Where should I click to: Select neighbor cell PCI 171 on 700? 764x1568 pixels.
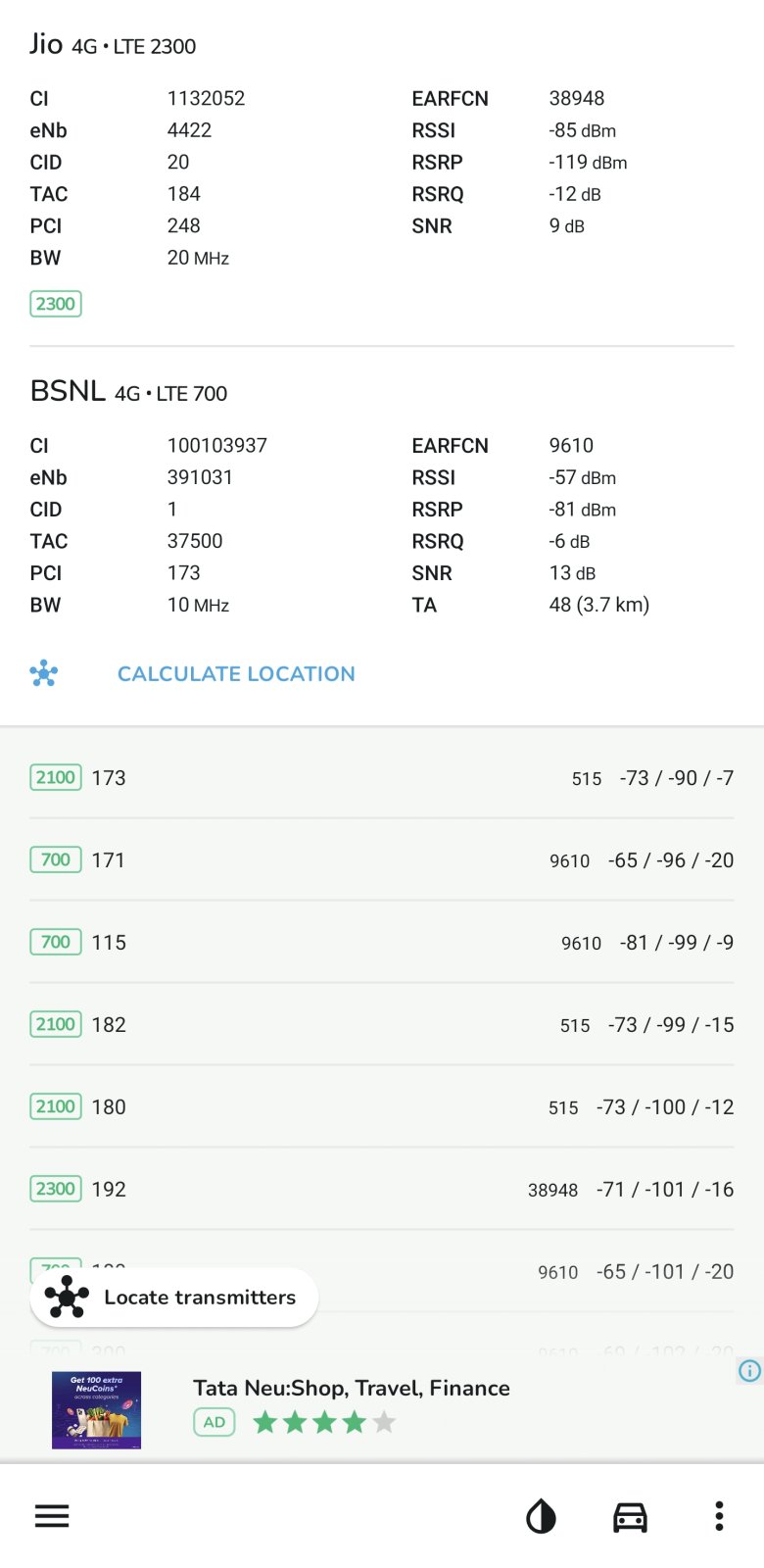coord(382,860)
